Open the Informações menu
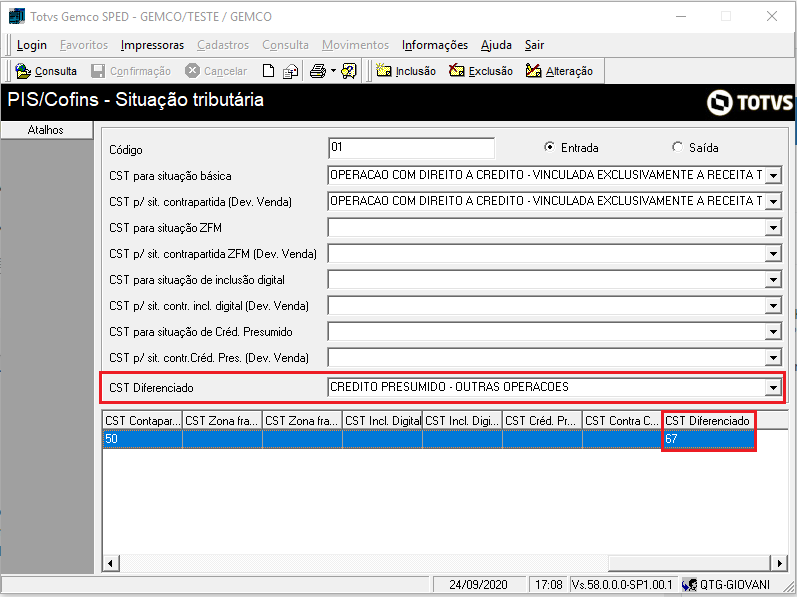The image size is (797, 597). pos(435,45)
